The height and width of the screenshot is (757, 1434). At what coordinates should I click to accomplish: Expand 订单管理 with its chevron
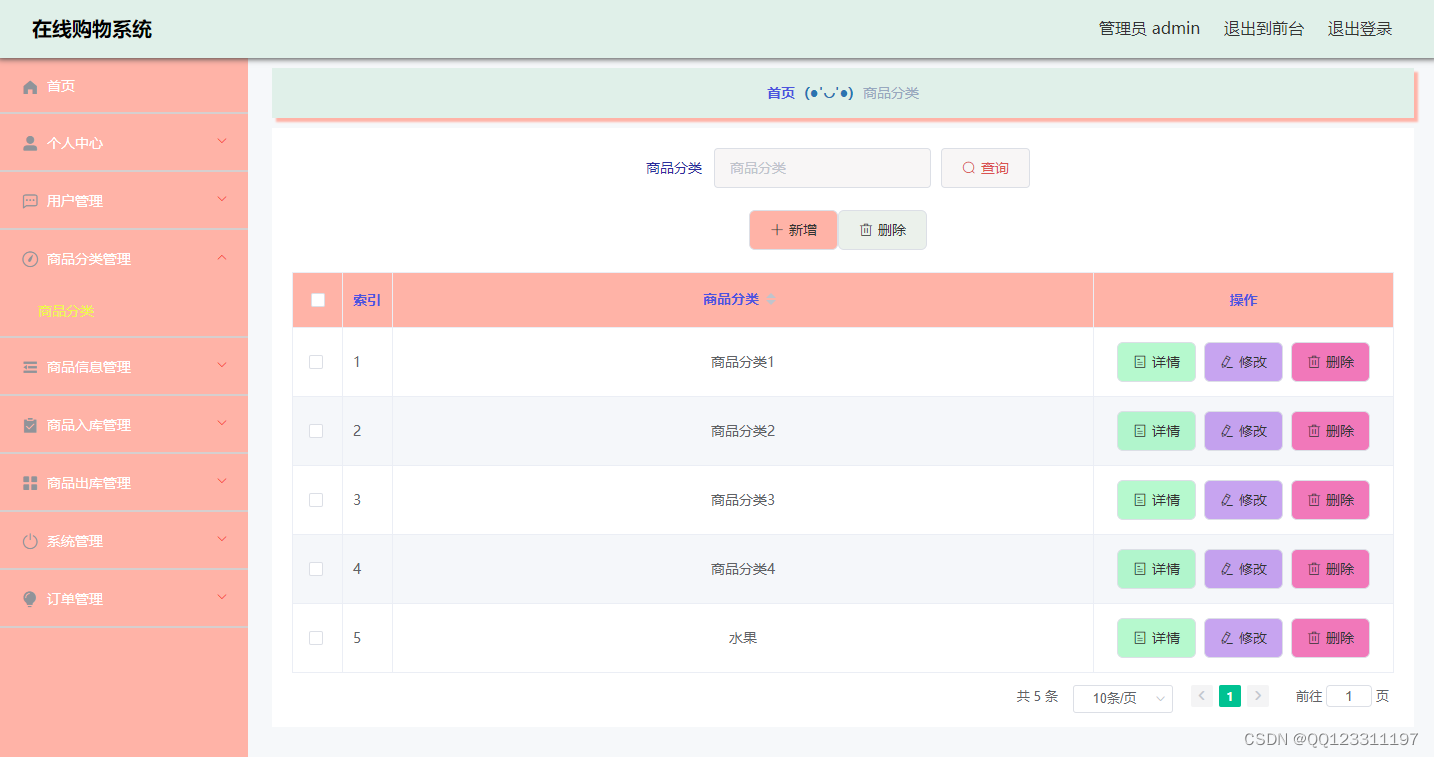pyautogui.click(x=222, y=597)
